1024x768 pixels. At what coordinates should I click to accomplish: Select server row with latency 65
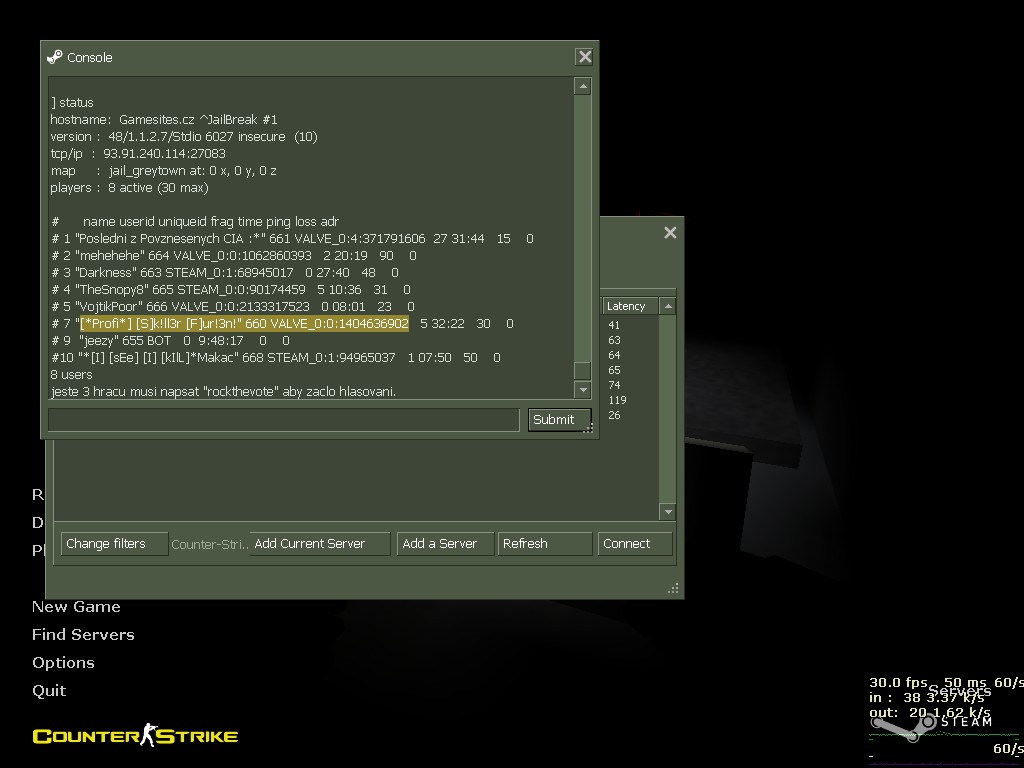[x=614, y=370]
